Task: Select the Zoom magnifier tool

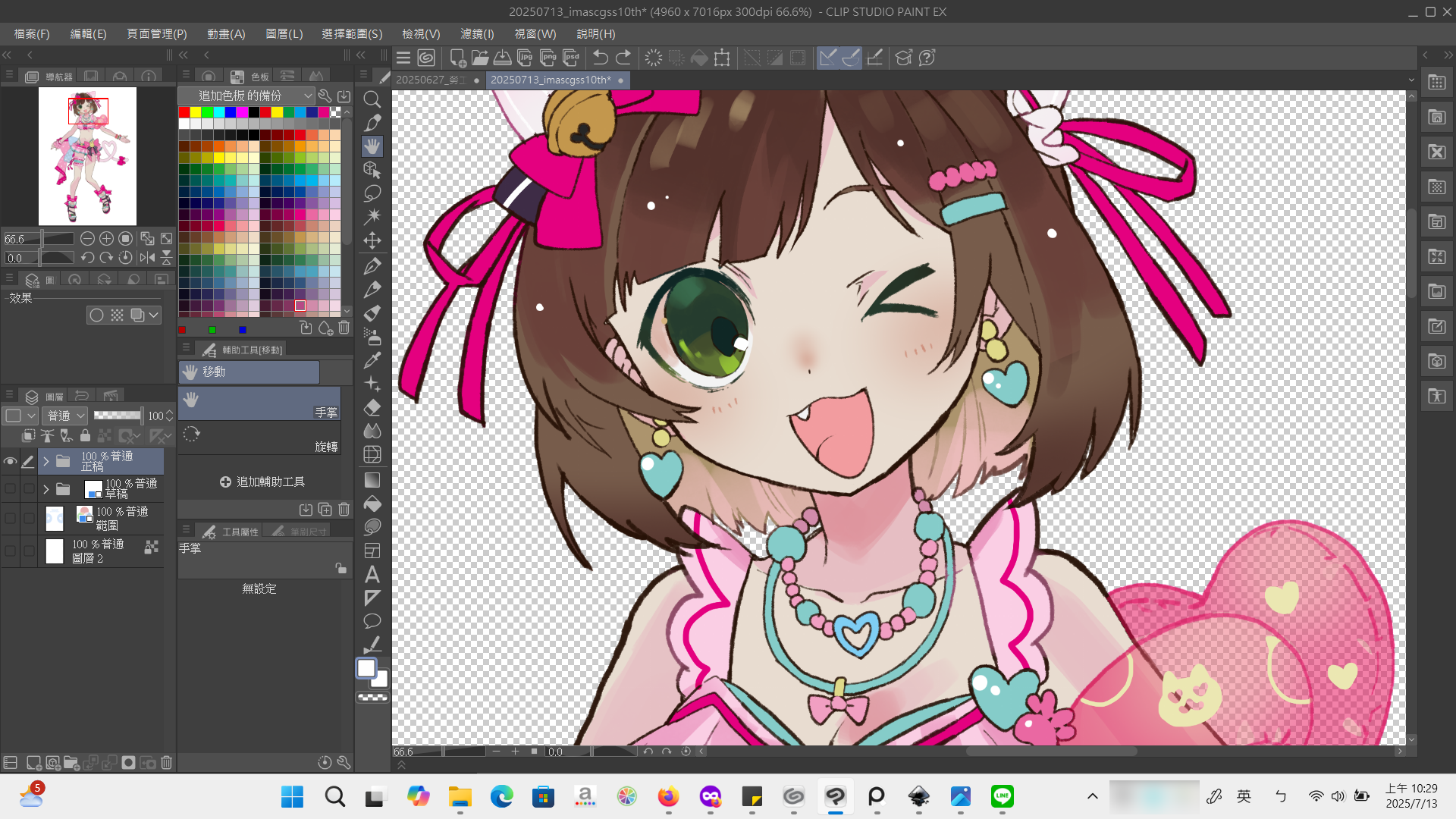Action: [372, 99]
